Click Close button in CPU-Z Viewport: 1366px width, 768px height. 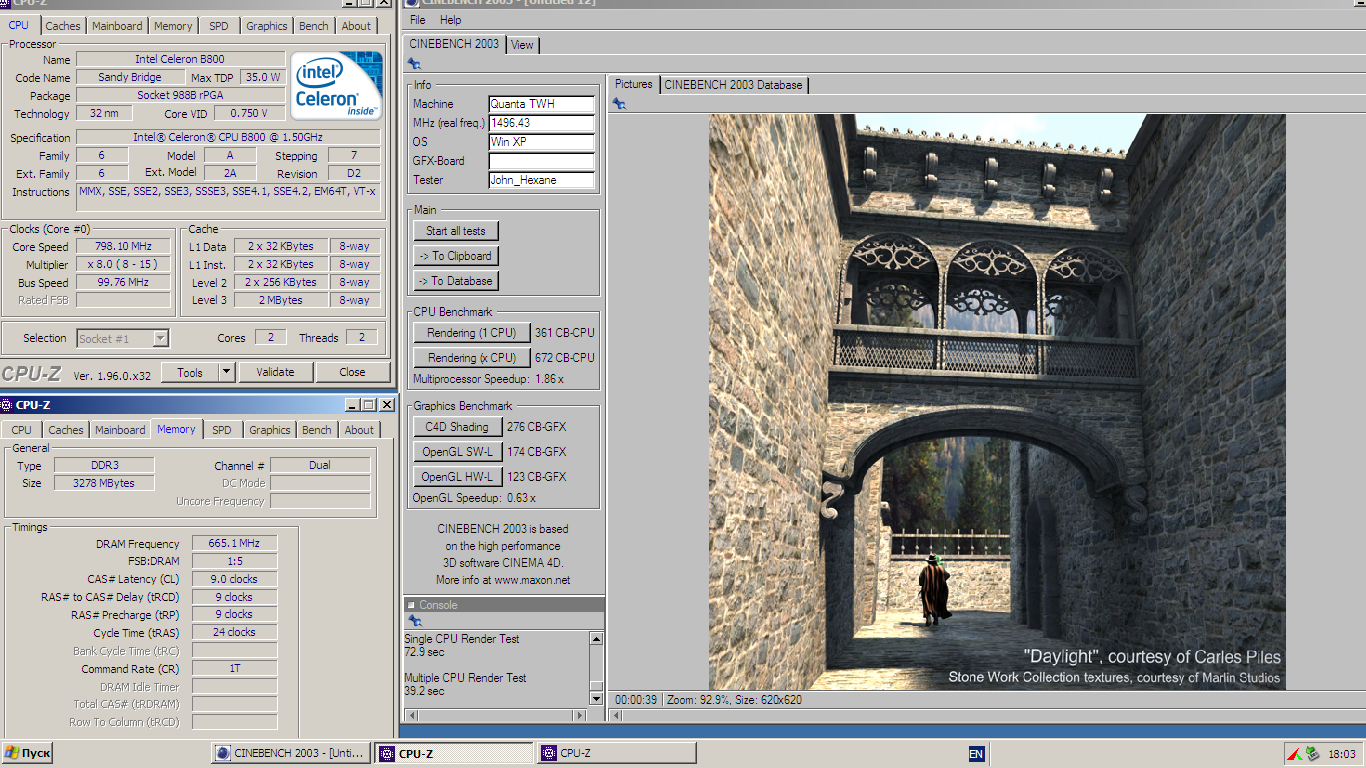[x=352, y=372]
